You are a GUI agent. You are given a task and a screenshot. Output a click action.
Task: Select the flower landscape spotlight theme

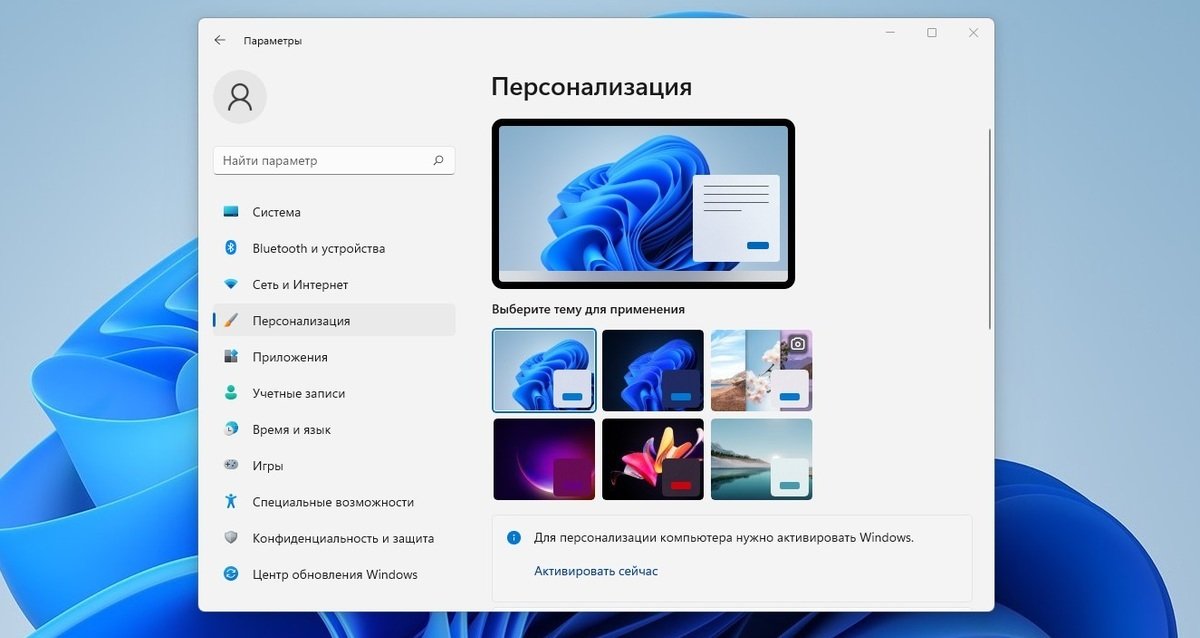761,370
